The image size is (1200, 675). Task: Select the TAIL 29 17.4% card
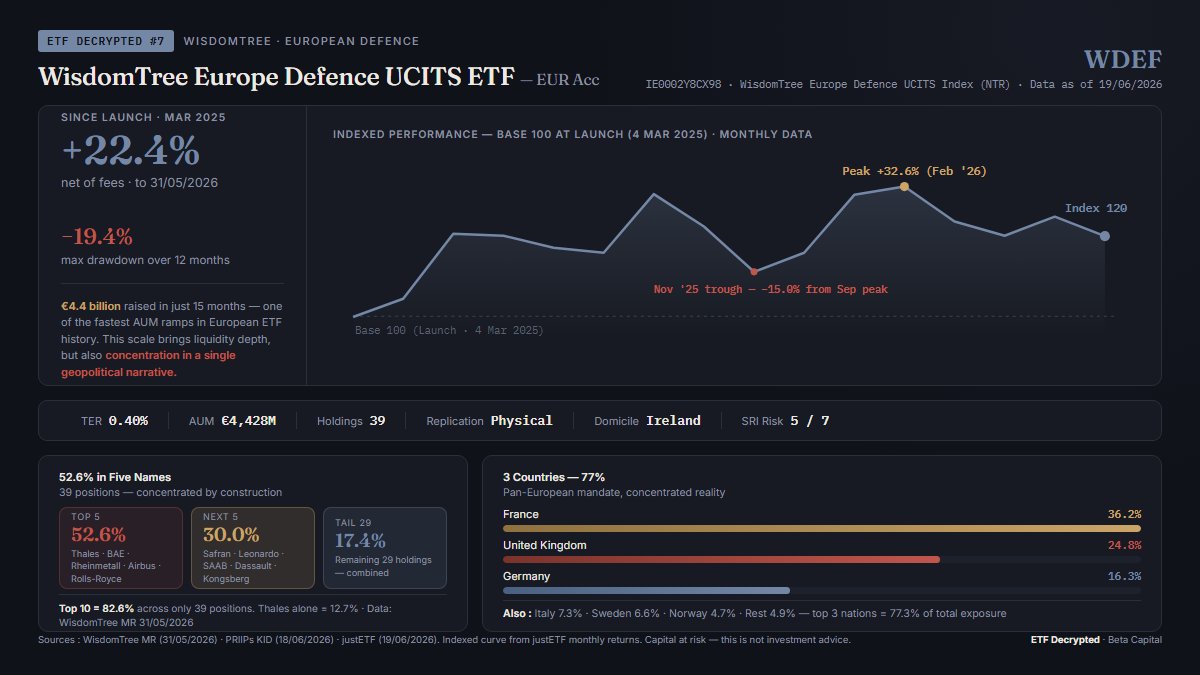point(384,548)
